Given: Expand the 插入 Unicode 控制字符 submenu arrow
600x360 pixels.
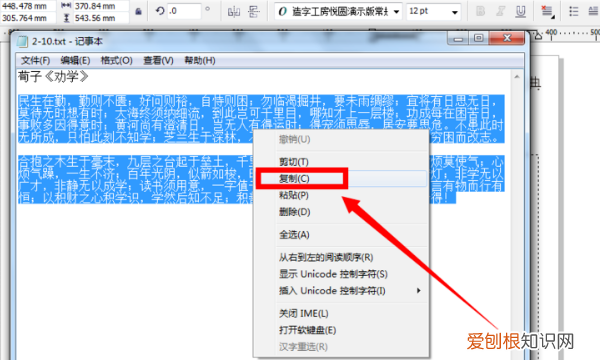Looking at the screenshot, I should click(x=419, y=291).
